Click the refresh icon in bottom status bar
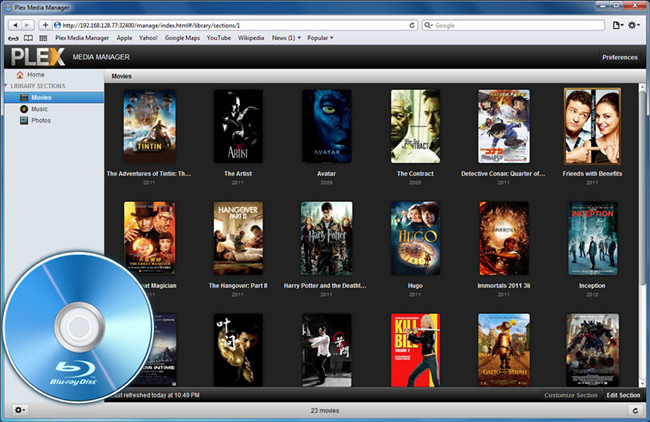The height and width of the screenshot is (422, 650). [635, 410]
